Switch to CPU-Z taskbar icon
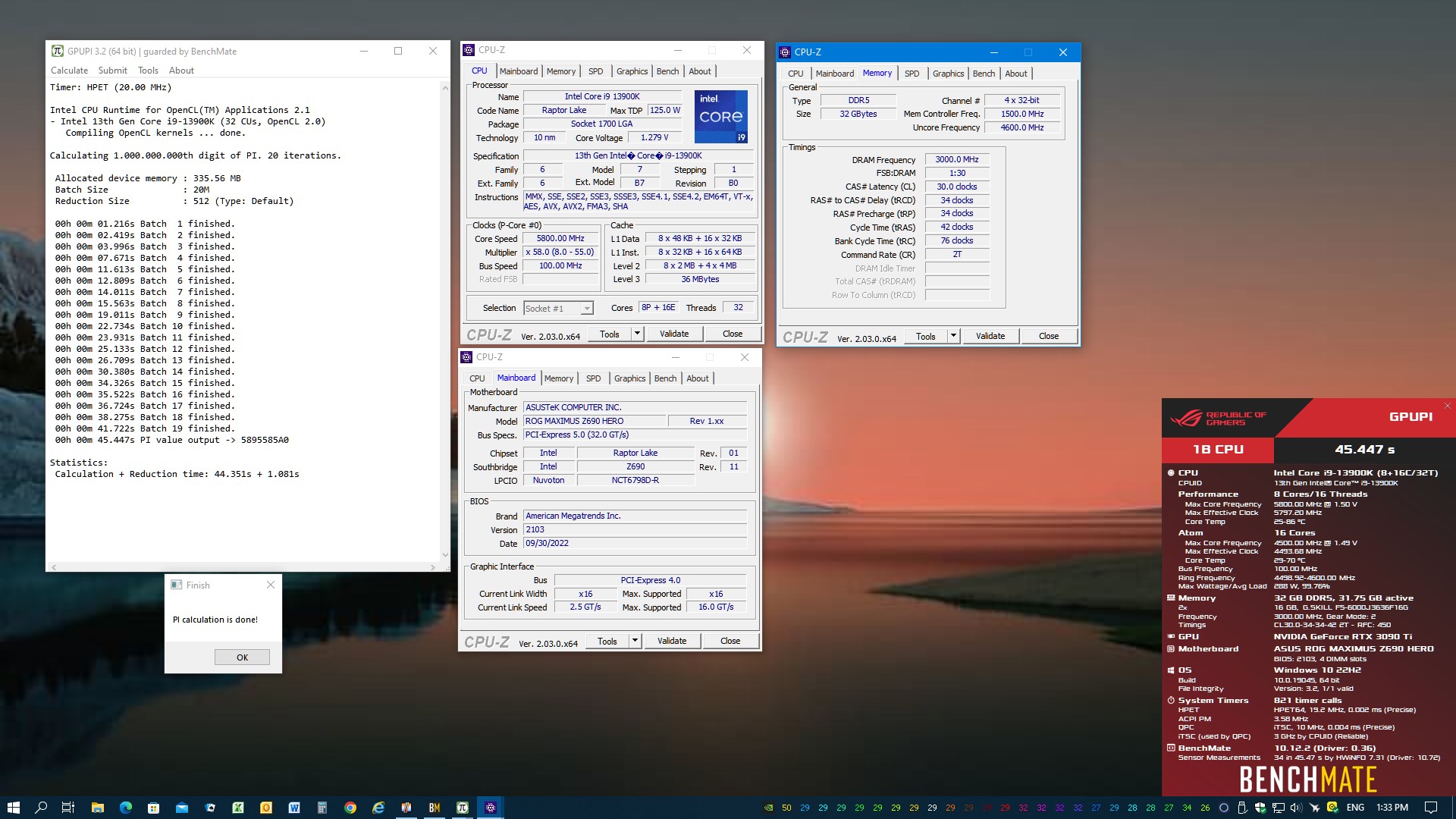Screen dimensions: 1456x819 [491, 808]
